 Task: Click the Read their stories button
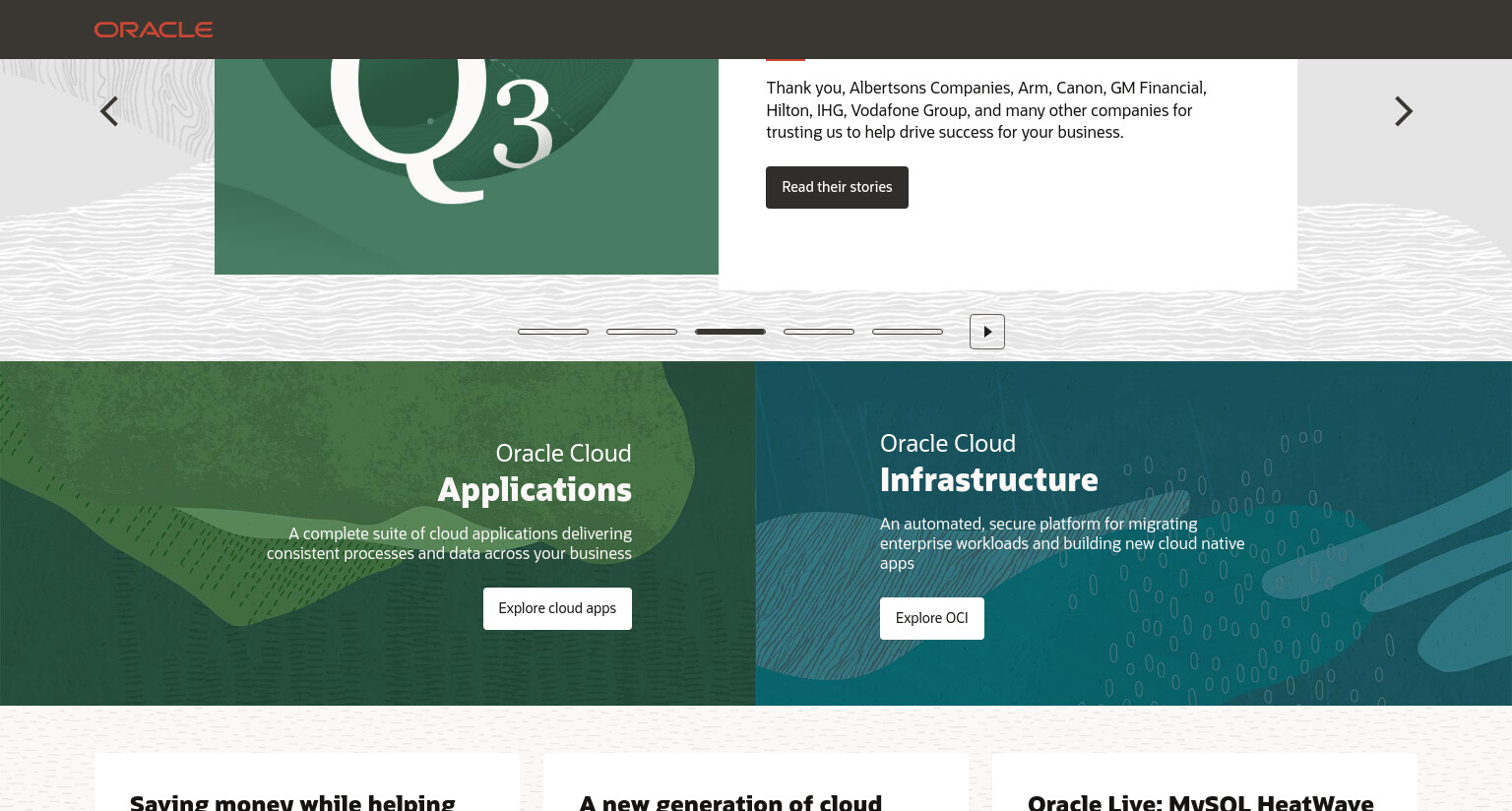click(837, 187)
